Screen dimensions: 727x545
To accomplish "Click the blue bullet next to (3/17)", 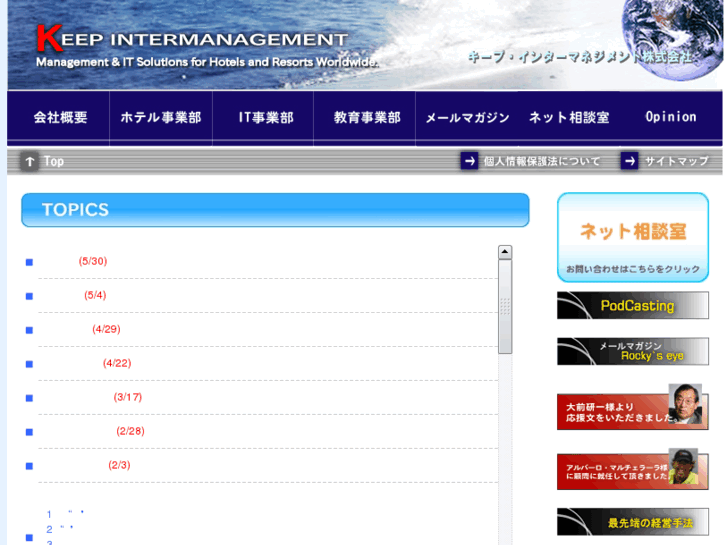I will coord(29,398).
